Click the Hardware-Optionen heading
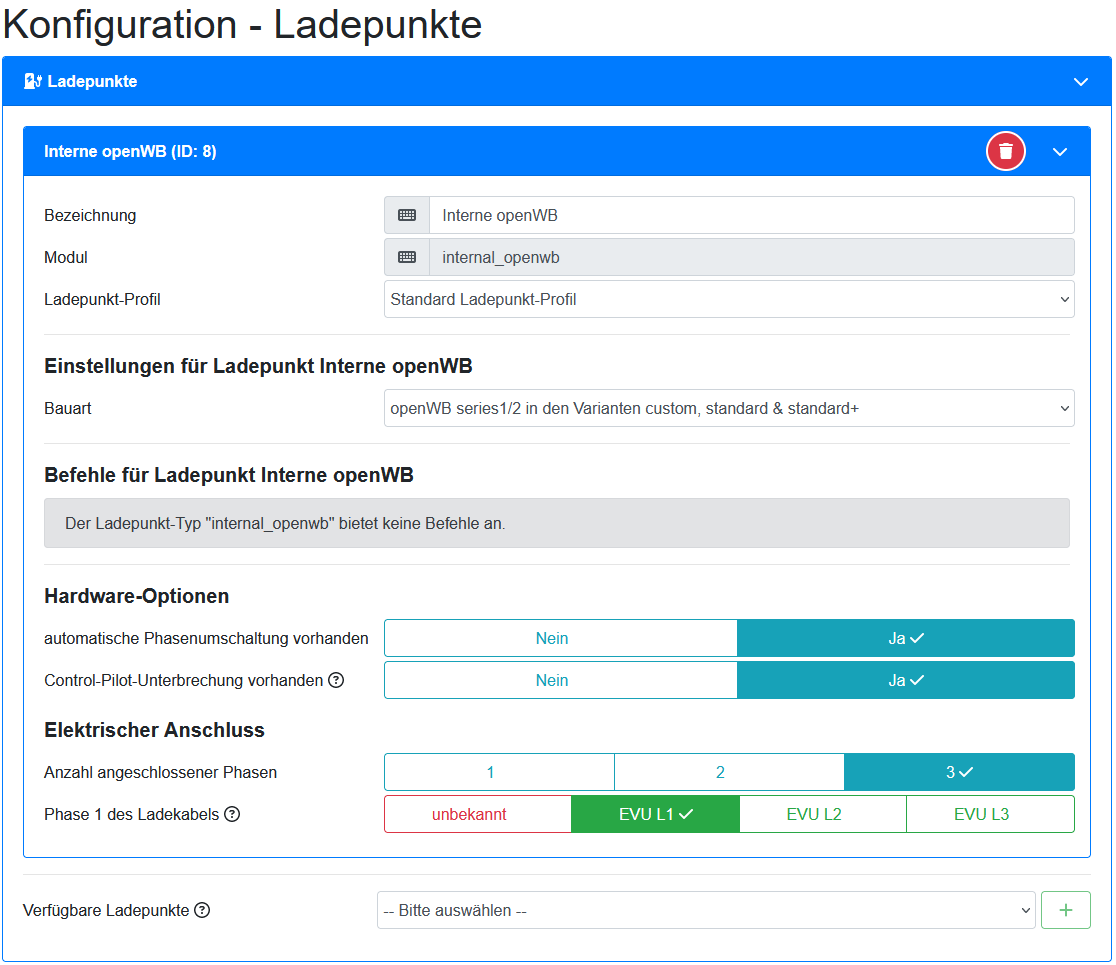1116x965 pixels. coord(137,596)
